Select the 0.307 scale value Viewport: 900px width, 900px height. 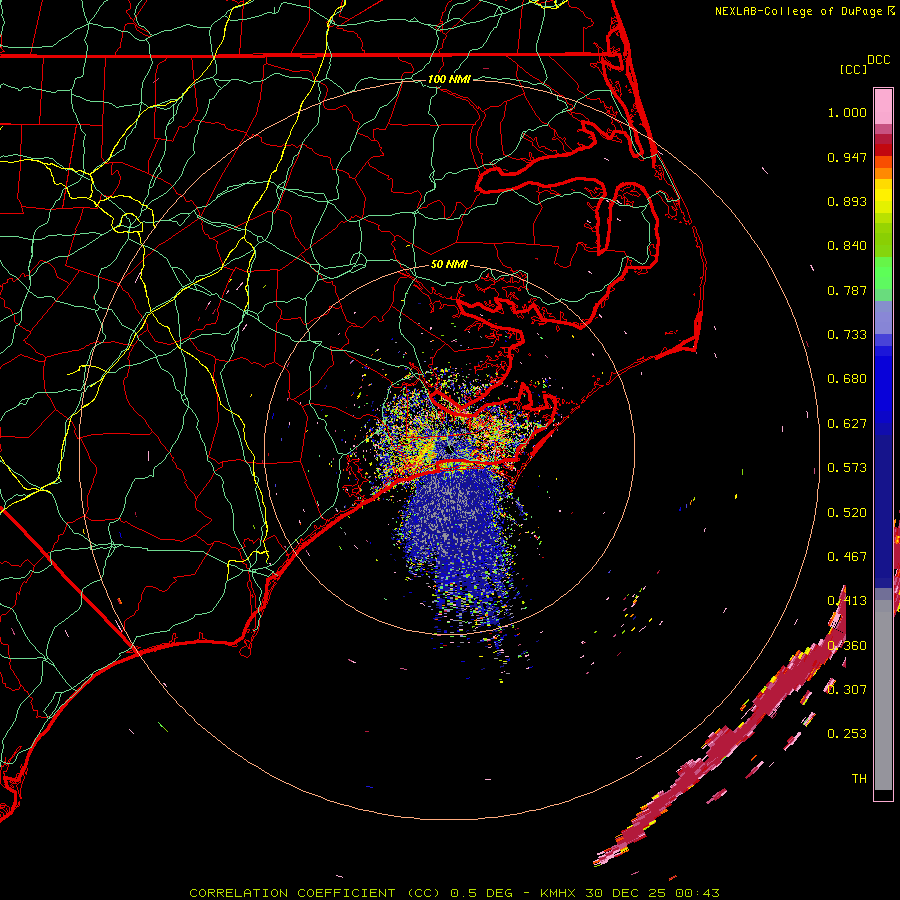847,690
